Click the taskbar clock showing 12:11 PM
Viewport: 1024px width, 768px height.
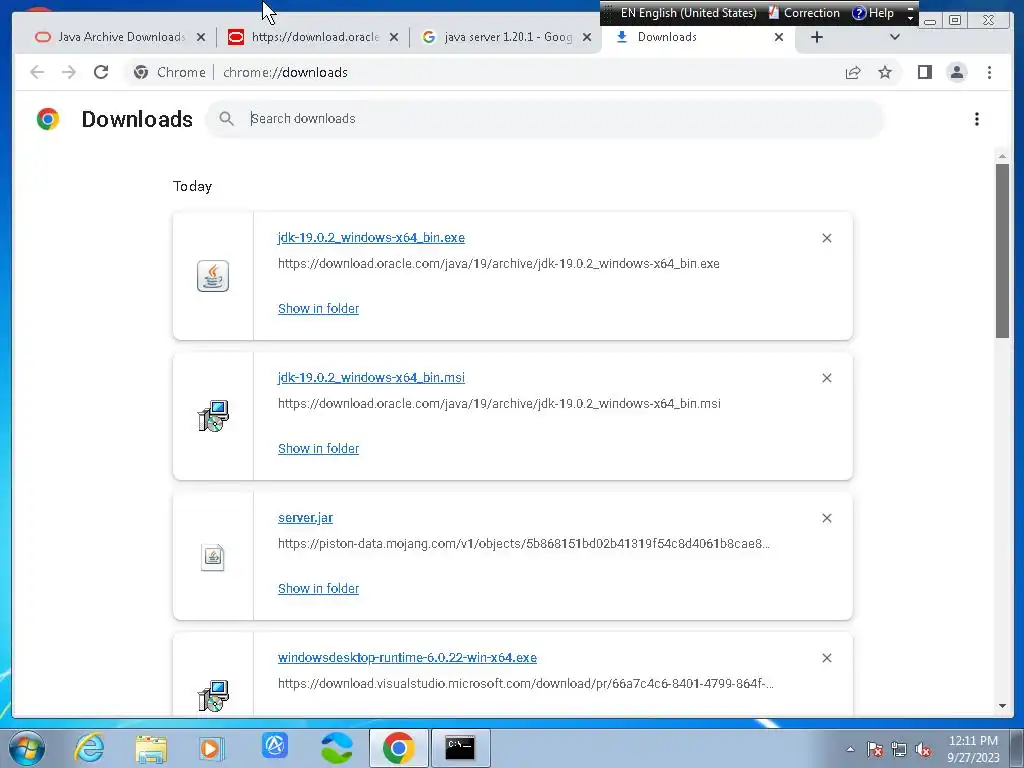[972, 749]
